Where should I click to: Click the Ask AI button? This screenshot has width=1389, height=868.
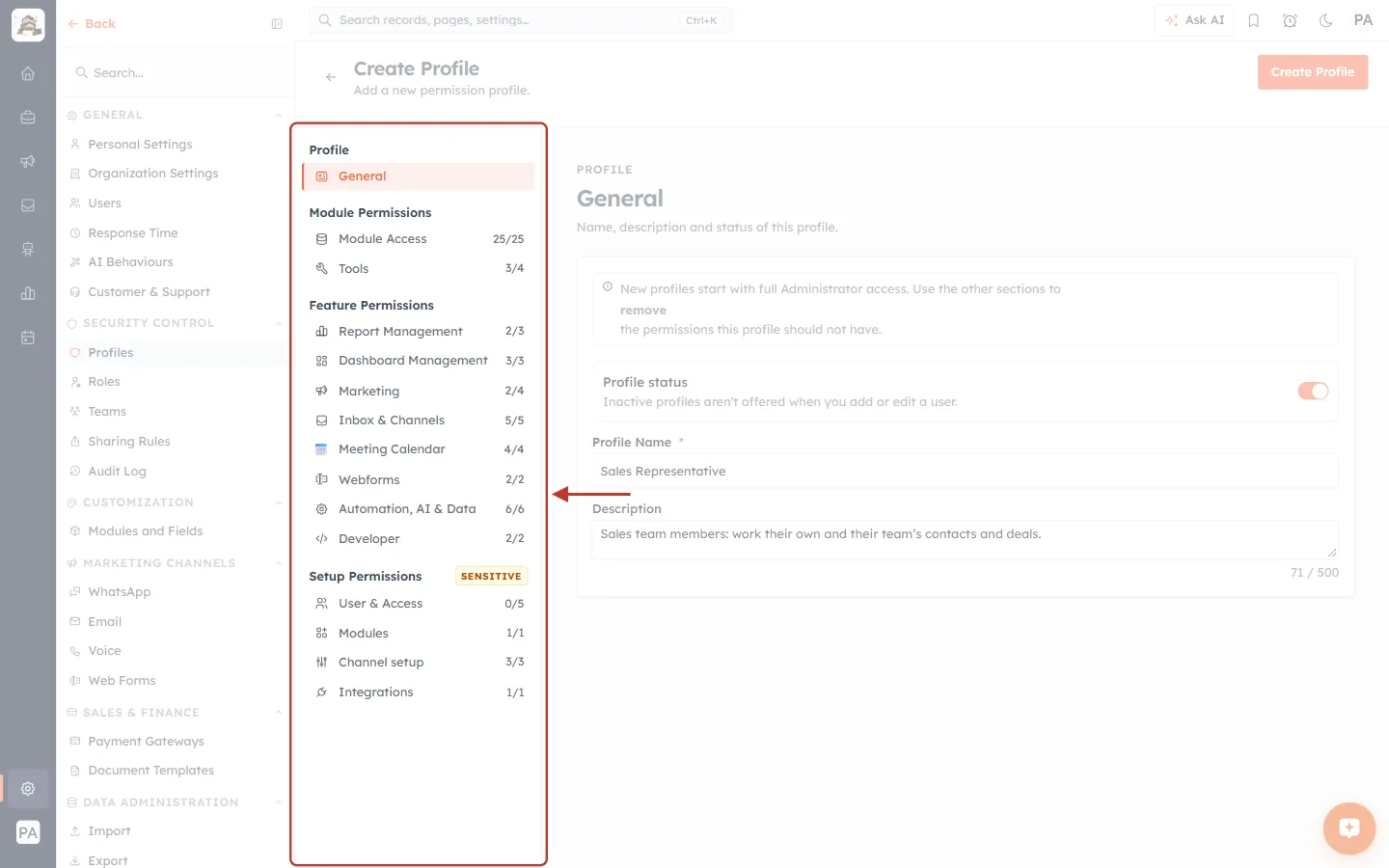point(1194,20)
